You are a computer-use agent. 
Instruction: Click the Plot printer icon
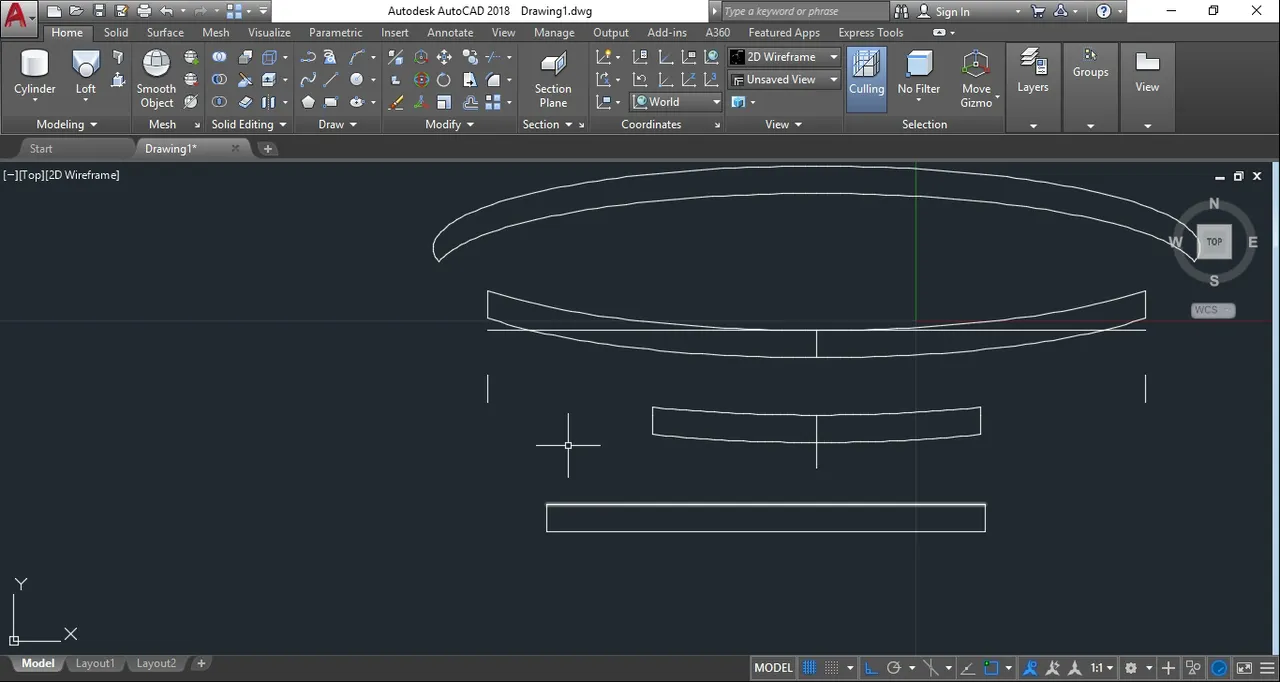(x=144, y=12)
